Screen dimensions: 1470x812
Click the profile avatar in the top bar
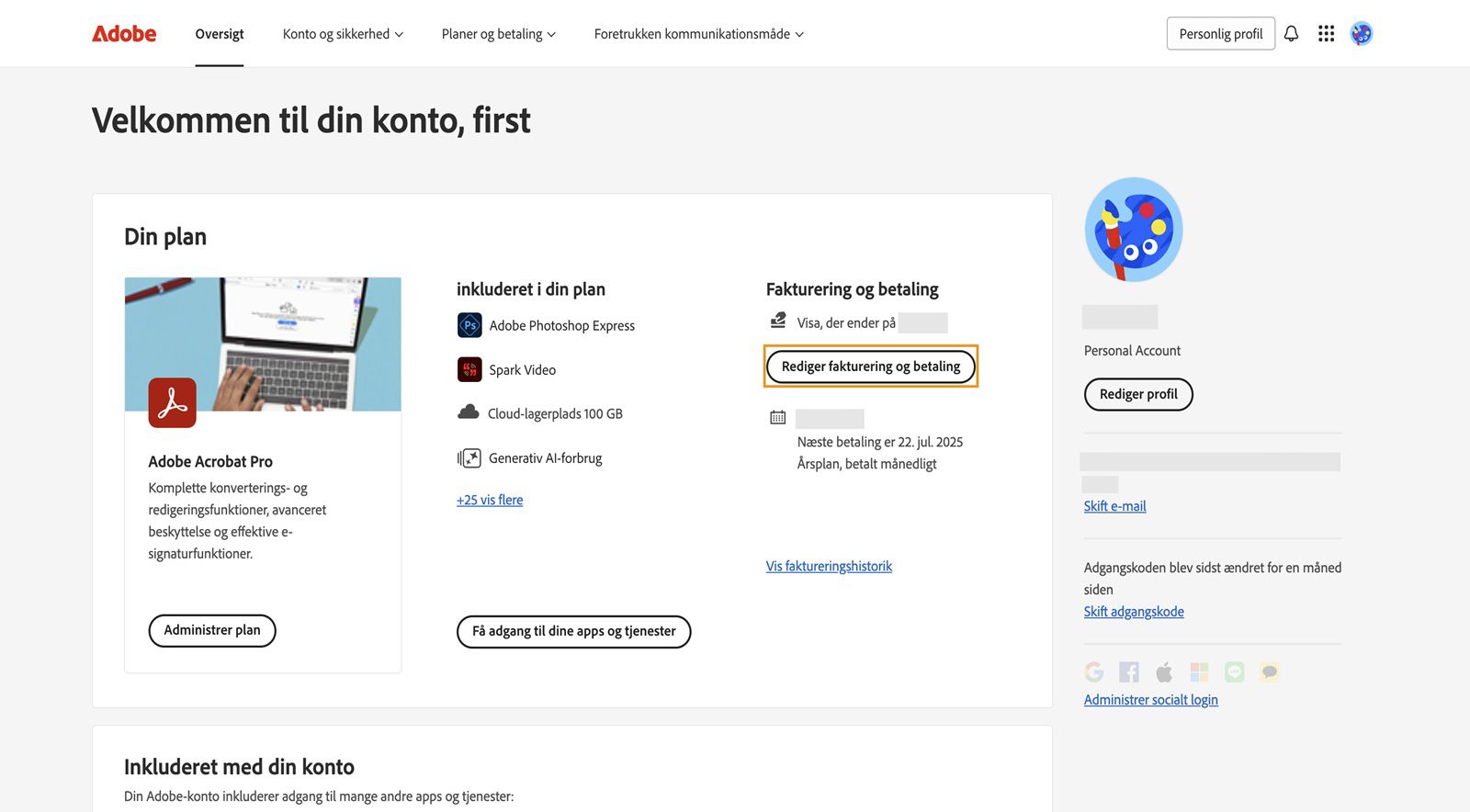coord(1361,33)
